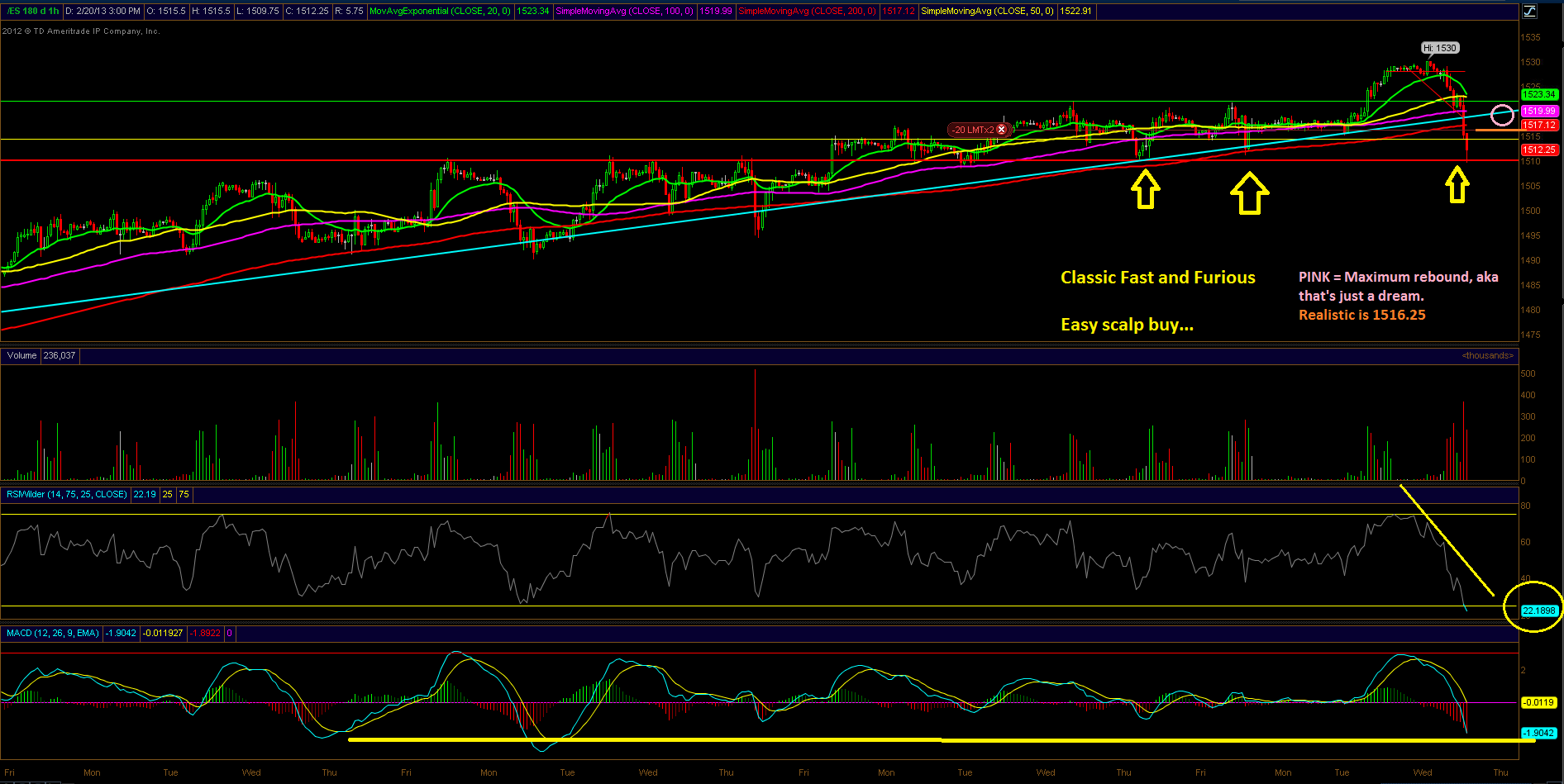The width and height of the screenshot is (1564, 784).
Task: Click the 236,037 volume value
Action: (x=60, y=355)
